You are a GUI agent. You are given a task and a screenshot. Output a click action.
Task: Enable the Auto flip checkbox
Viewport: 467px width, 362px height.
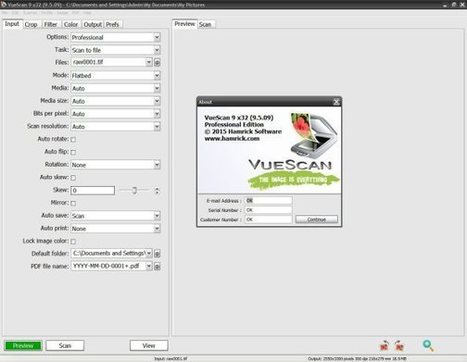(73, 152)
